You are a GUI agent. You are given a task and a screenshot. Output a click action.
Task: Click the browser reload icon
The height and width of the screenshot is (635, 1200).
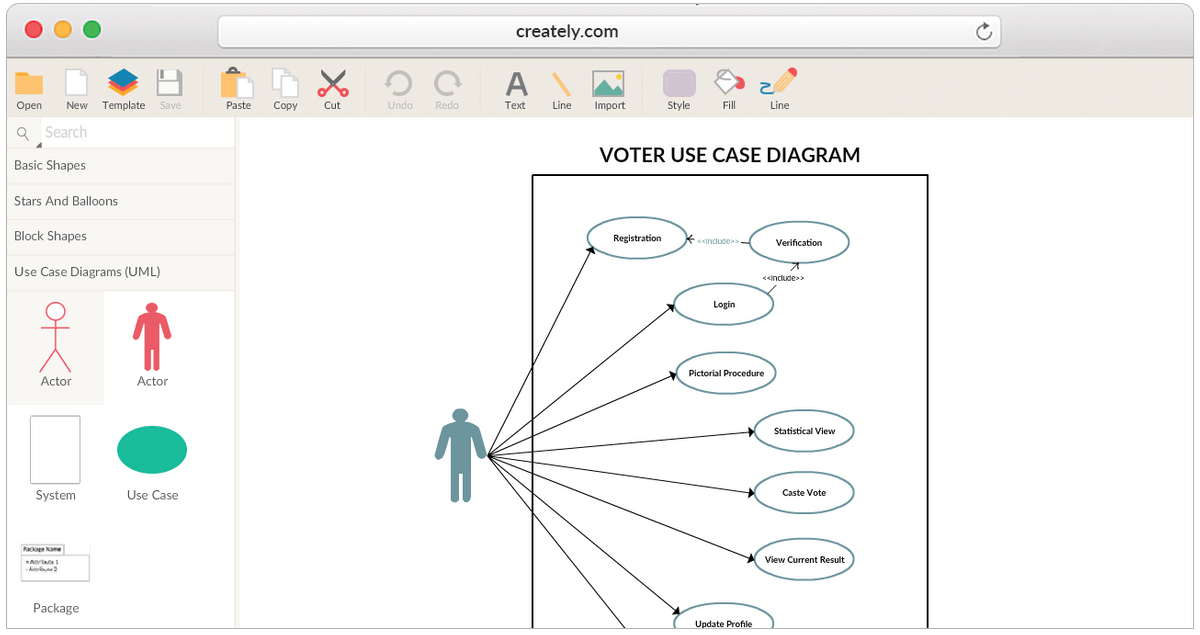(x=984, y=32)
